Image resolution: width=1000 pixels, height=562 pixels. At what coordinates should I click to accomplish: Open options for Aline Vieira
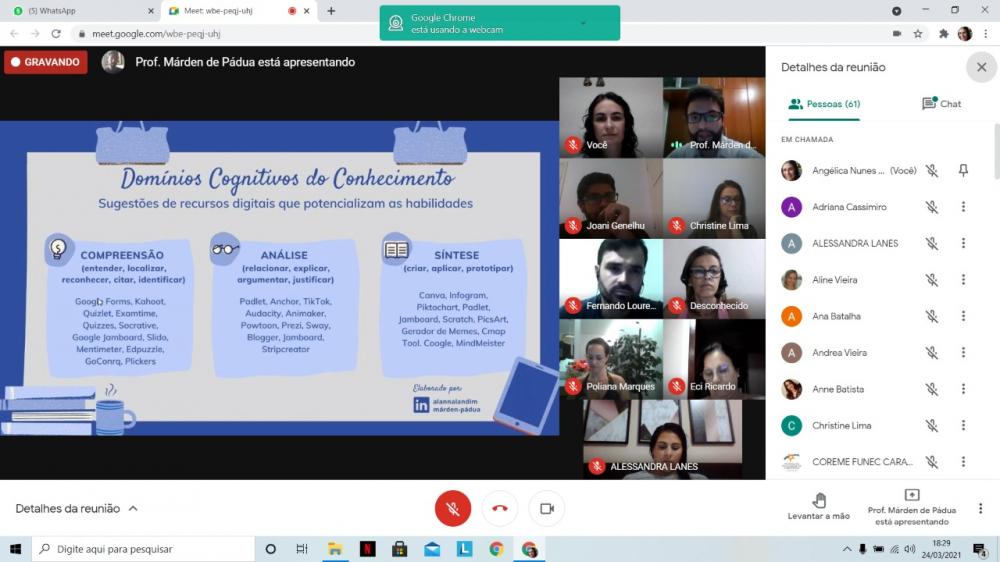963,279
